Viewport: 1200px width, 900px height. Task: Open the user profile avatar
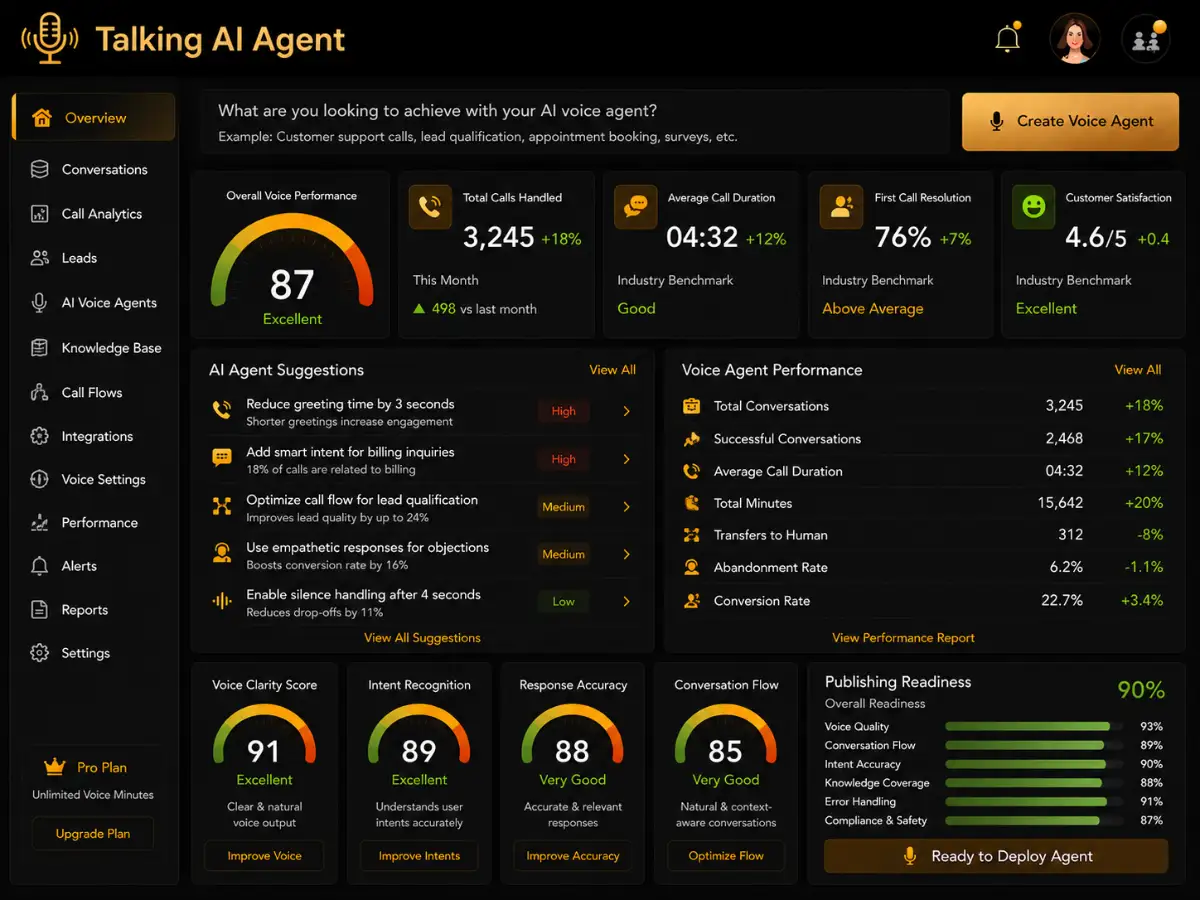(x=1075, y=40)
